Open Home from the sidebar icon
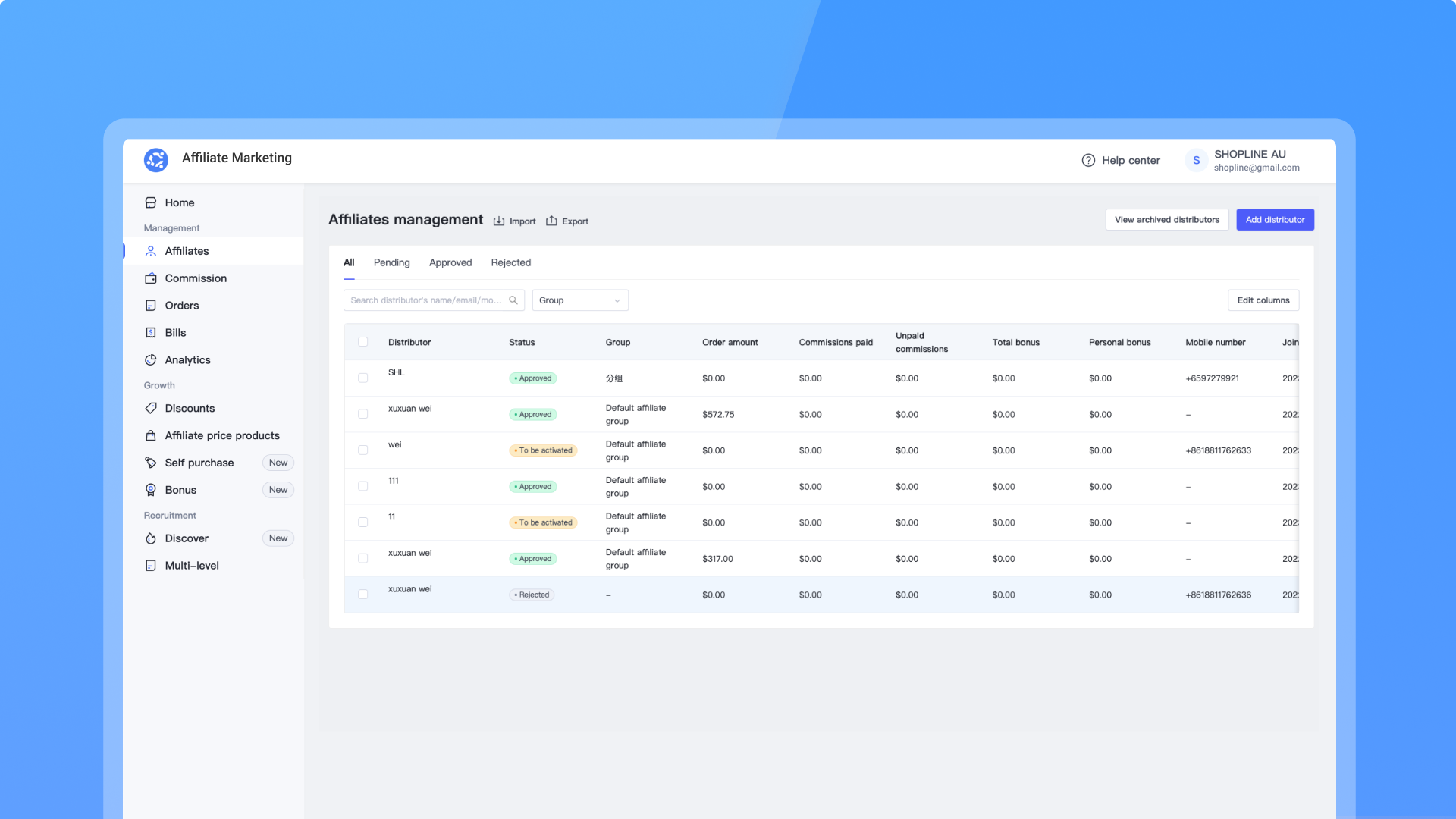Viewport: 1456px width, 819px height. click(151, 202)
